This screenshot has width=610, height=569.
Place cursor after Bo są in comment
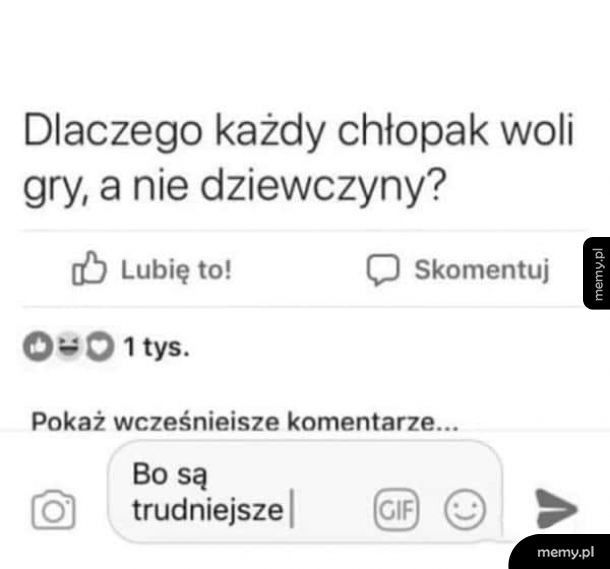pos(208,474)
